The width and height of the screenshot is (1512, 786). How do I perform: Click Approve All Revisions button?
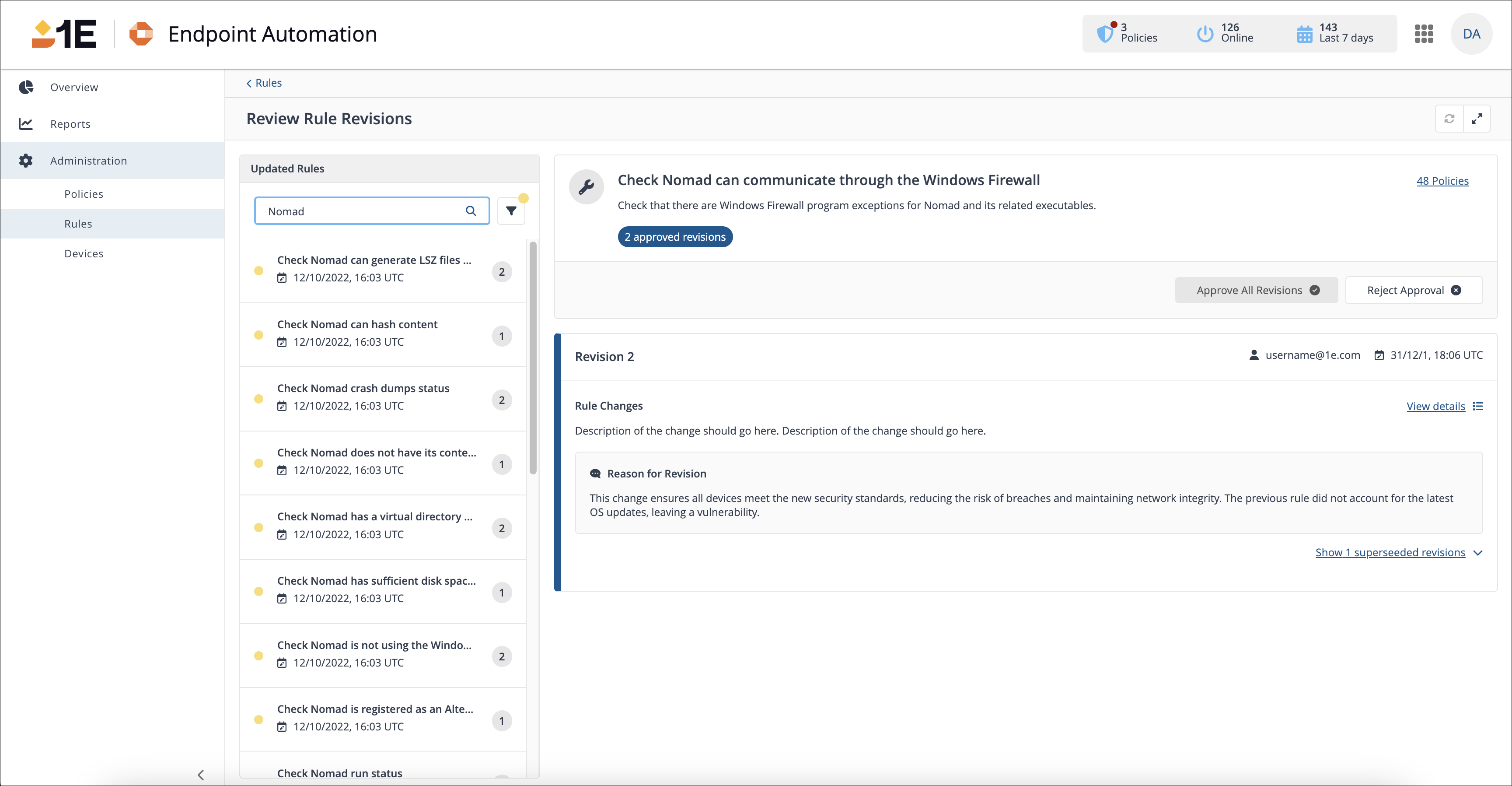1256,290
